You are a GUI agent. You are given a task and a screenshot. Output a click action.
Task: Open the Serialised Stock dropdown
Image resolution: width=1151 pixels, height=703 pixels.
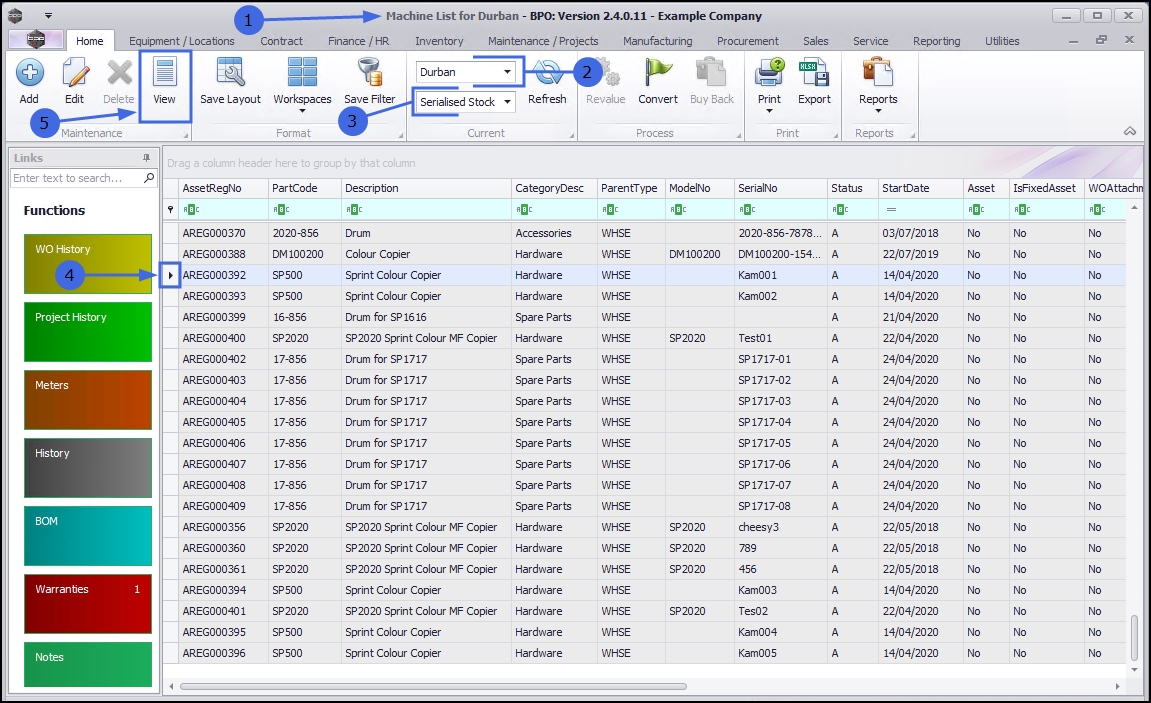click(x=508, y=102)
